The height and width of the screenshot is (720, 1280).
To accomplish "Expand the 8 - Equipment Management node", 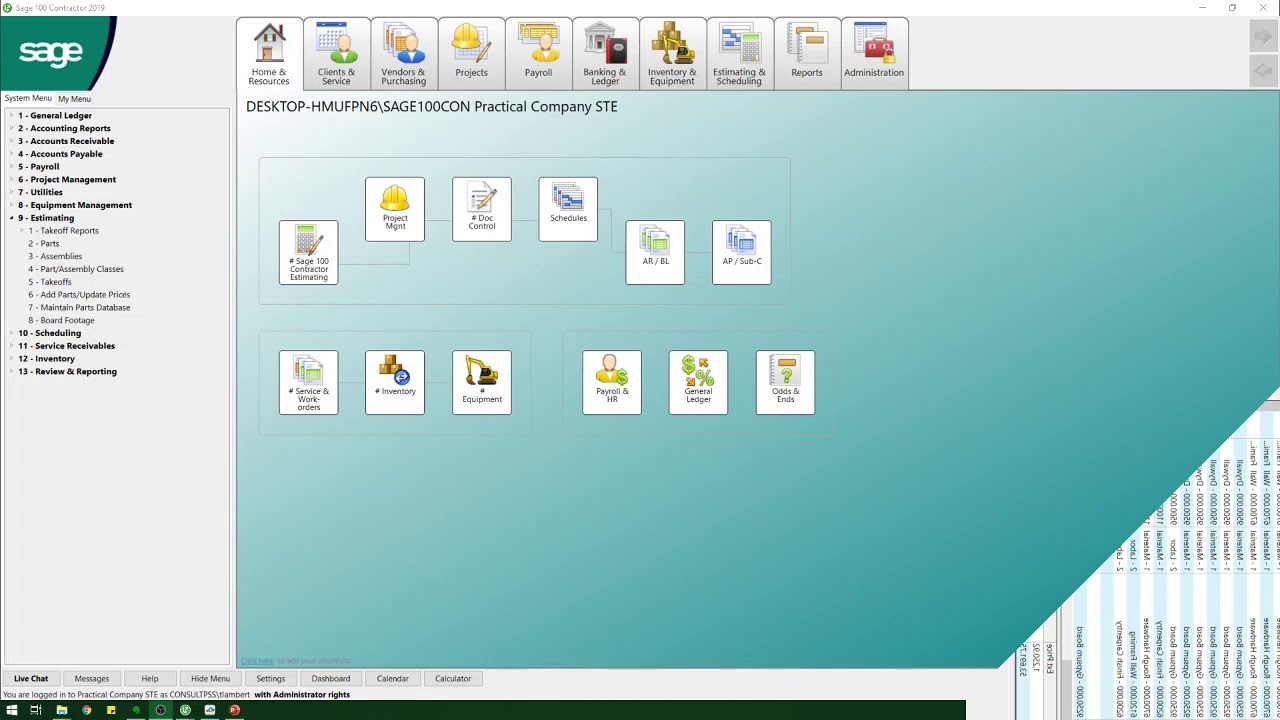I will [11, 205].
